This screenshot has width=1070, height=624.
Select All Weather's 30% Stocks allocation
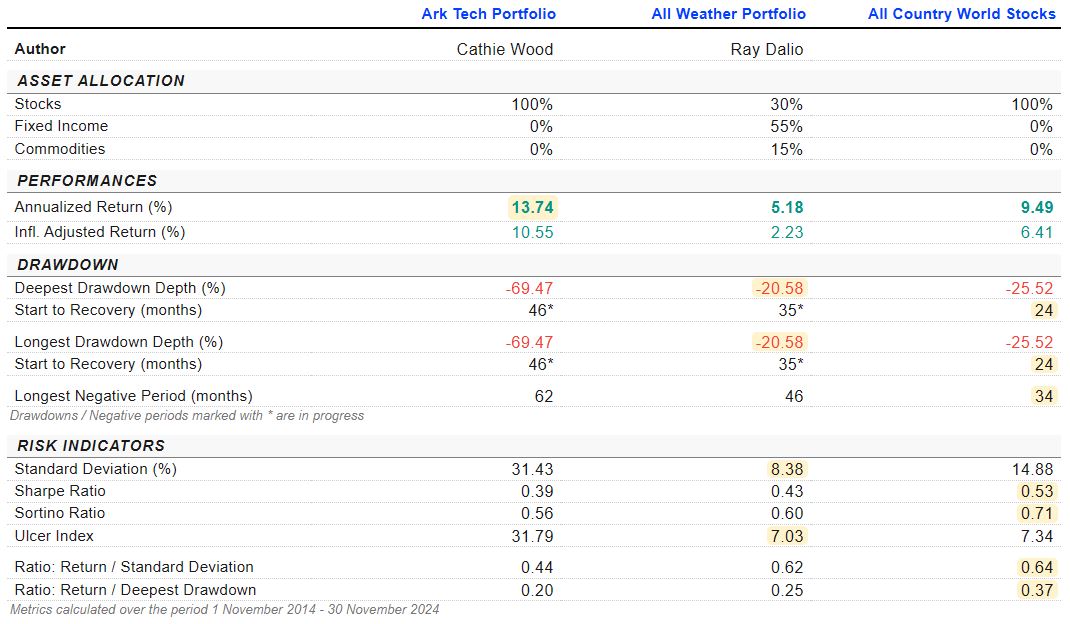click(787, 104)
